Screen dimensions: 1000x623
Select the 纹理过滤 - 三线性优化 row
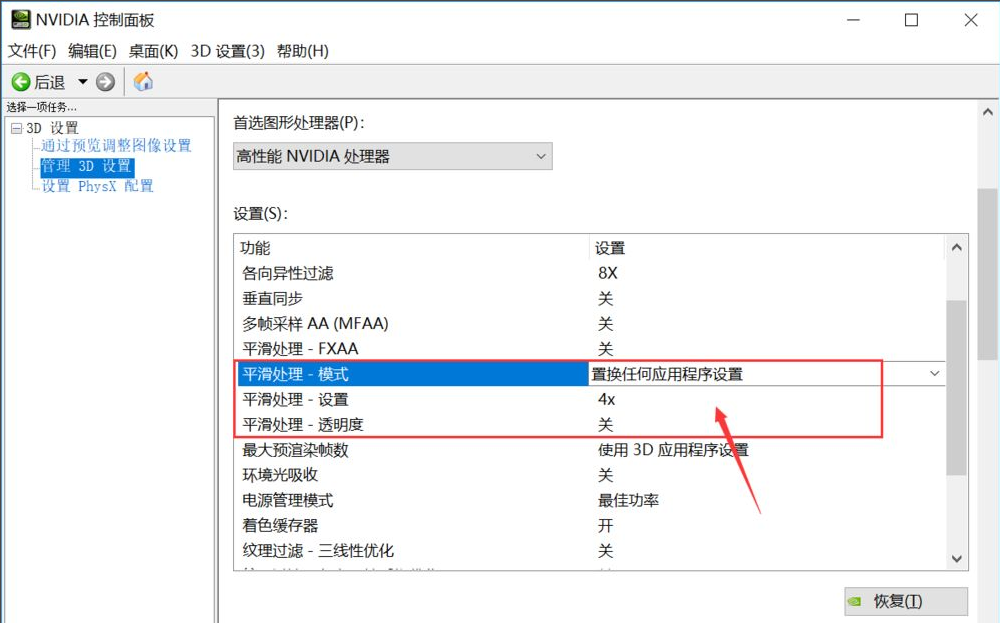pos(590,551)
